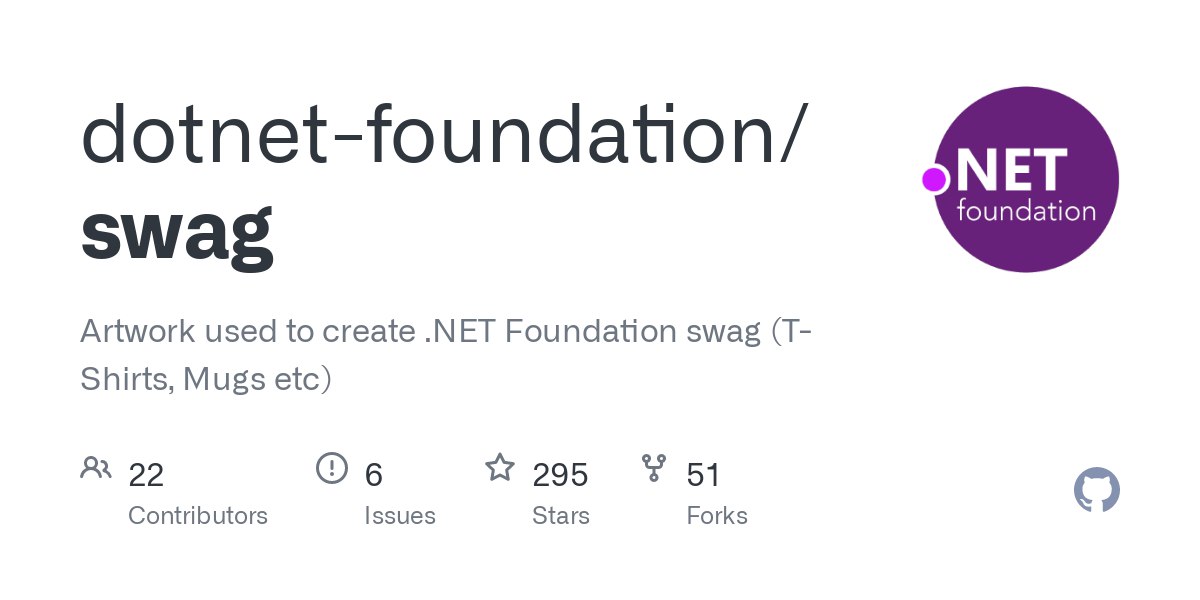The image size is (1200, 600).
Task: Open the Contributors label
Action: click(x=198, y=516)
